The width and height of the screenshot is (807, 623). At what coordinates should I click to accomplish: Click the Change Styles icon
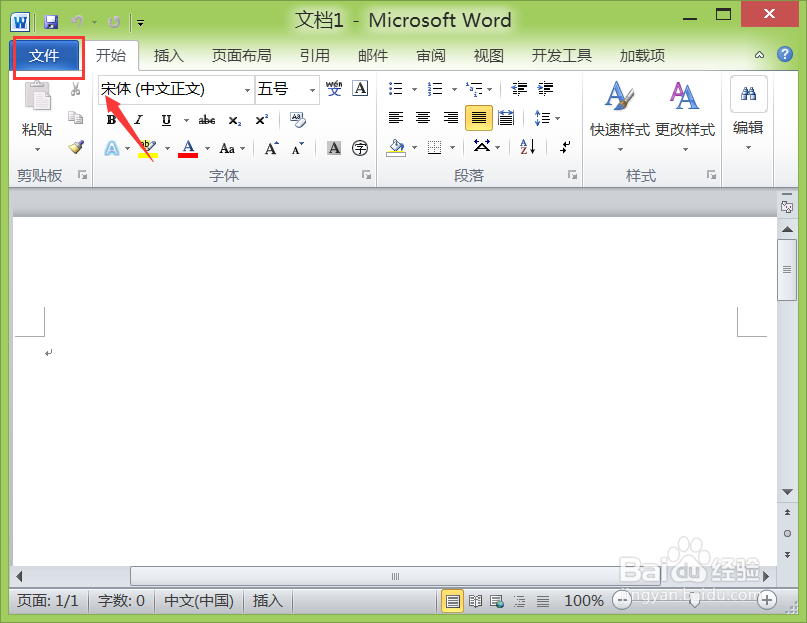685,96
